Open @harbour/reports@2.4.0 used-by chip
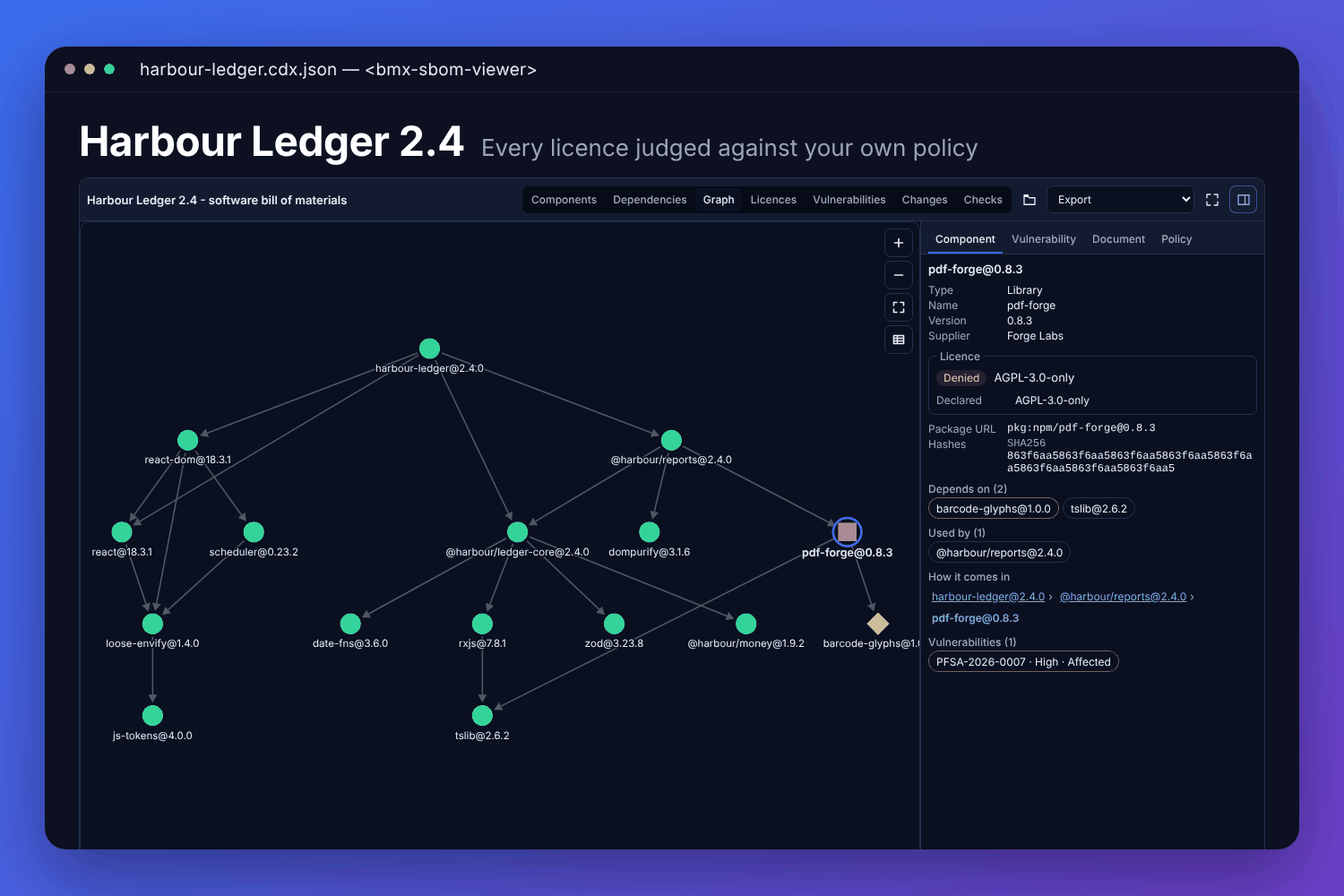 [999, 553]
